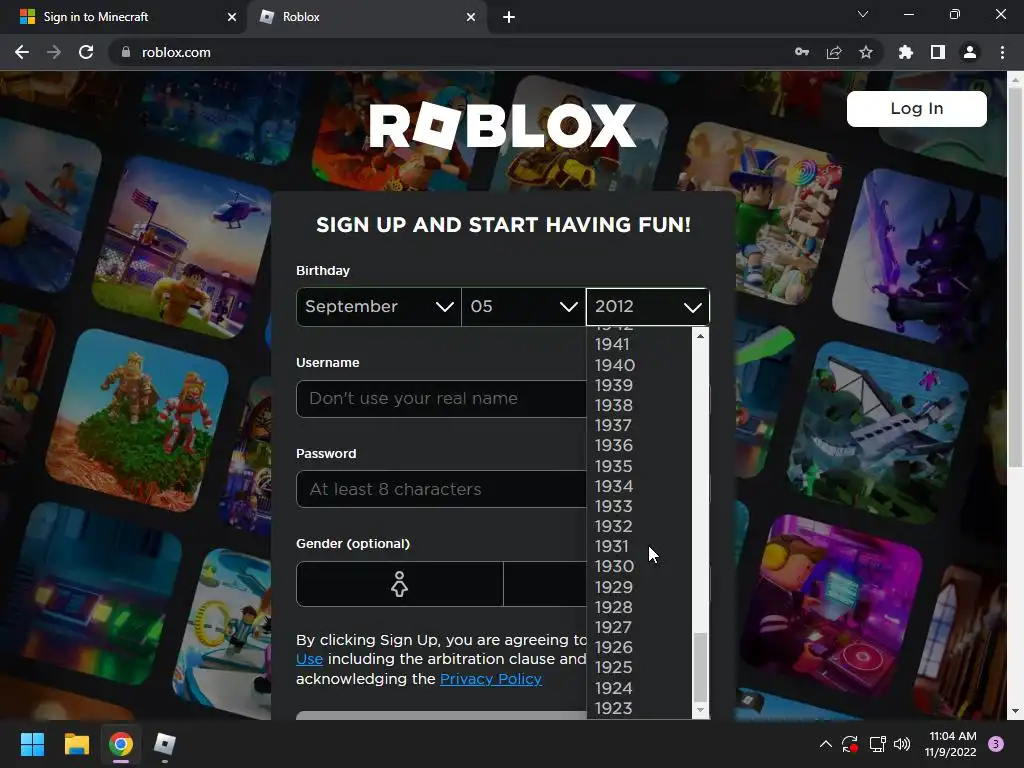Click the Log In button
1024x768 pixels.
click(x=917, y=108)
